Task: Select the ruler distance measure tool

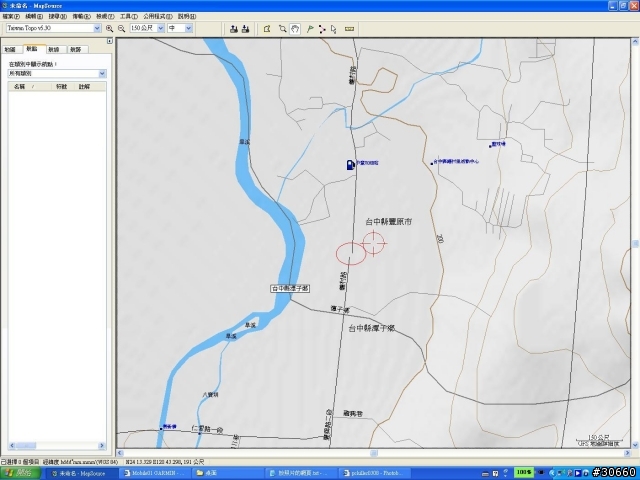Action: (349, 29)
